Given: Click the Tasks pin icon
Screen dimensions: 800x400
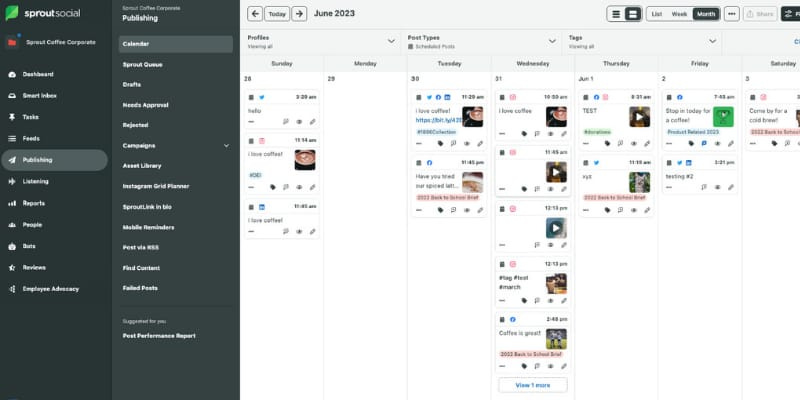Looking at the screenshot, I should tap(12, 117).
